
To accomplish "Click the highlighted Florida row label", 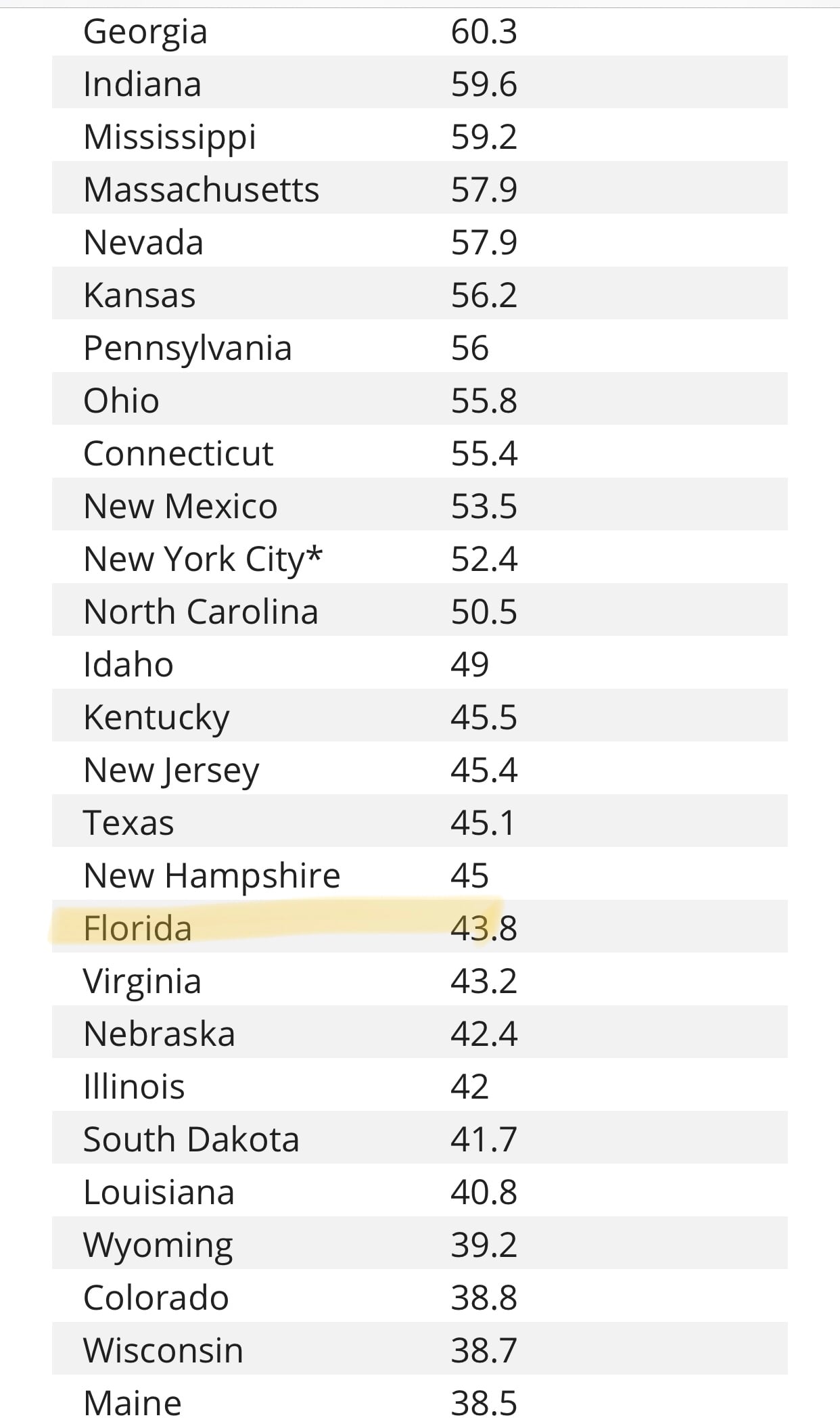I will tap(137, 927).
